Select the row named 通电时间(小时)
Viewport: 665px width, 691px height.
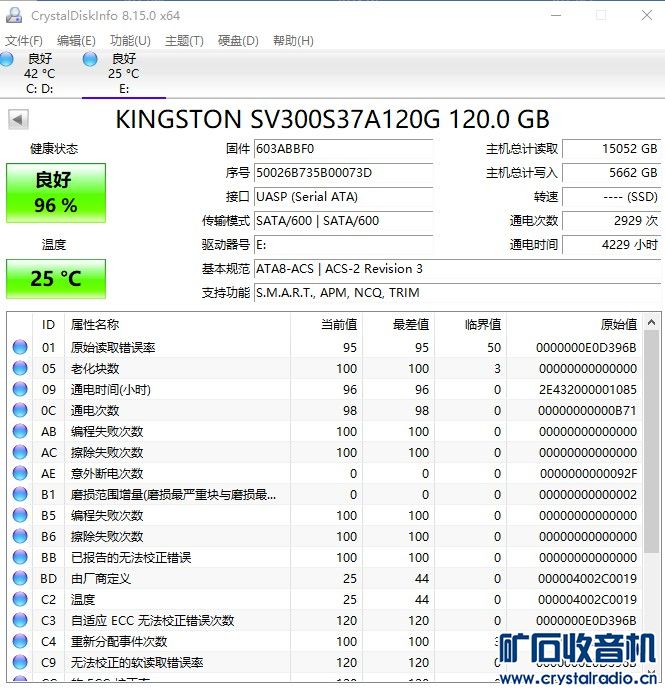(x=325, y=389)
